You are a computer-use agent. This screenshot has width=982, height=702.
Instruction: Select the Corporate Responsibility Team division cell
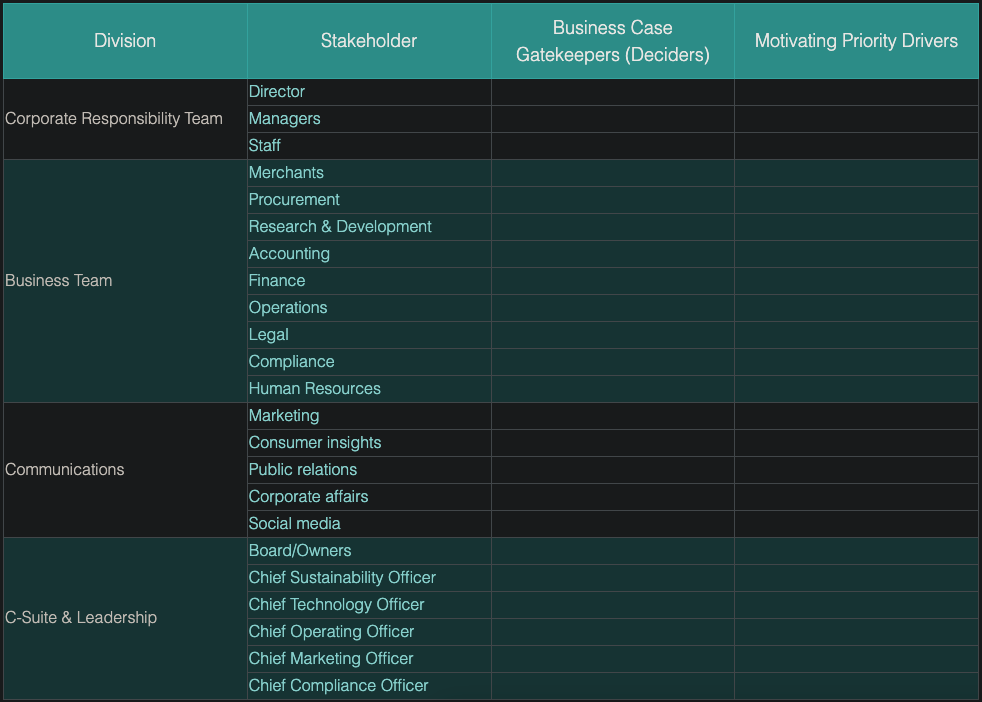coord(114,119)
